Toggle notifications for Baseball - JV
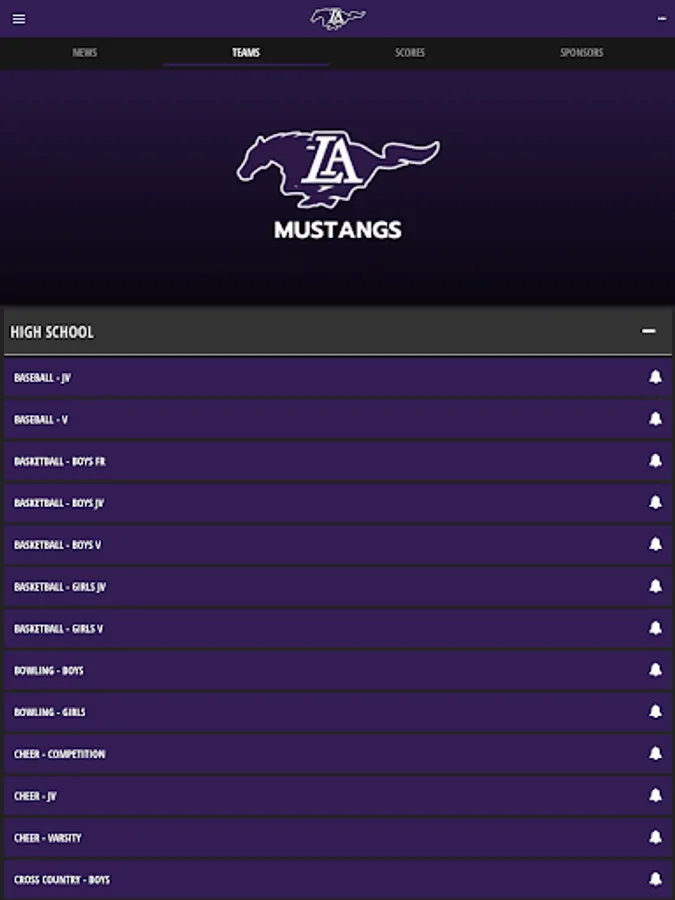This screenshot has height=900, width=675. (655, 377)
